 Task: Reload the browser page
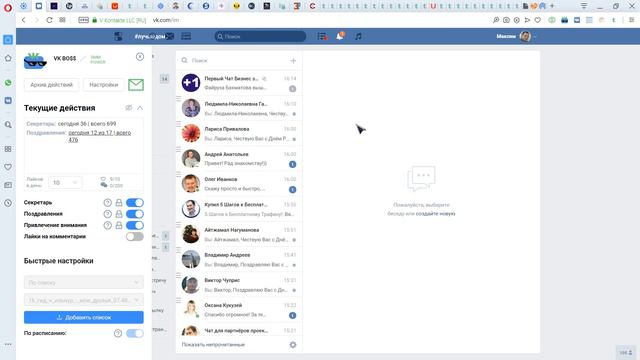coord(49,20)
